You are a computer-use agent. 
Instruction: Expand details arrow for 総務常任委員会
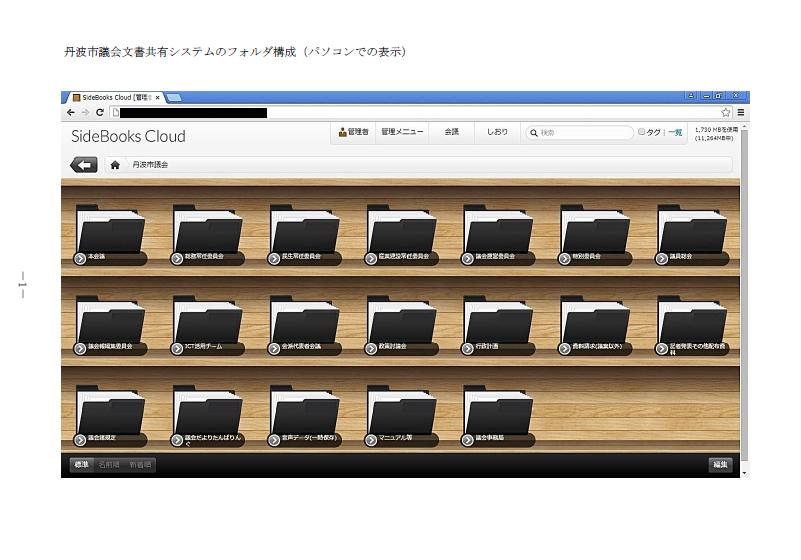[177, 259]
